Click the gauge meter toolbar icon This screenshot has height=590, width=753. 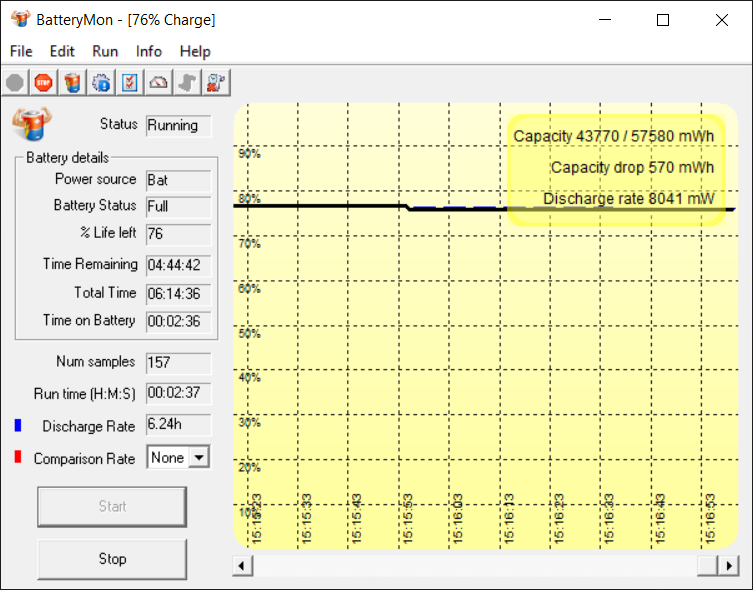158,83
